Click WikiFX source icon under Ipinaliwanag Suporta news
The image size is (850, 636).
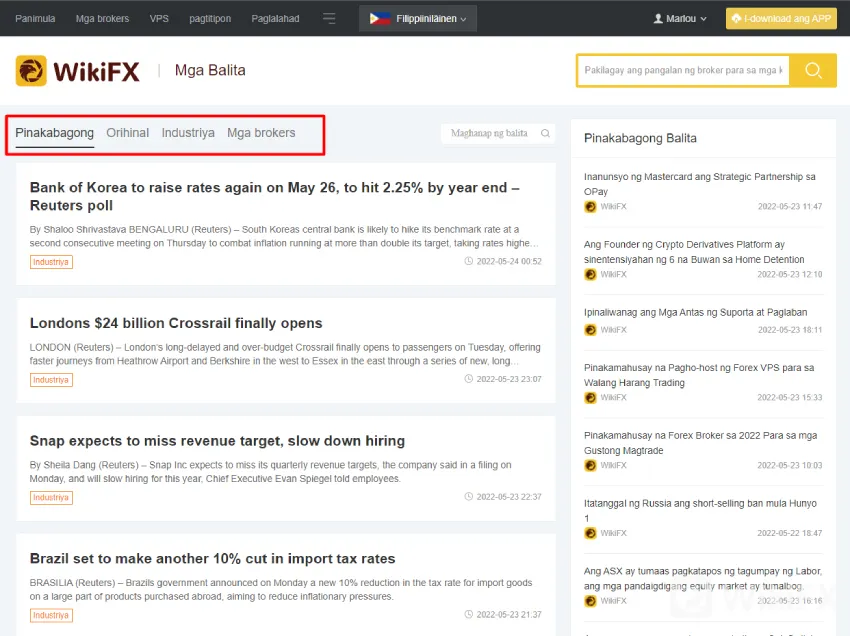(x=590, y=330)
